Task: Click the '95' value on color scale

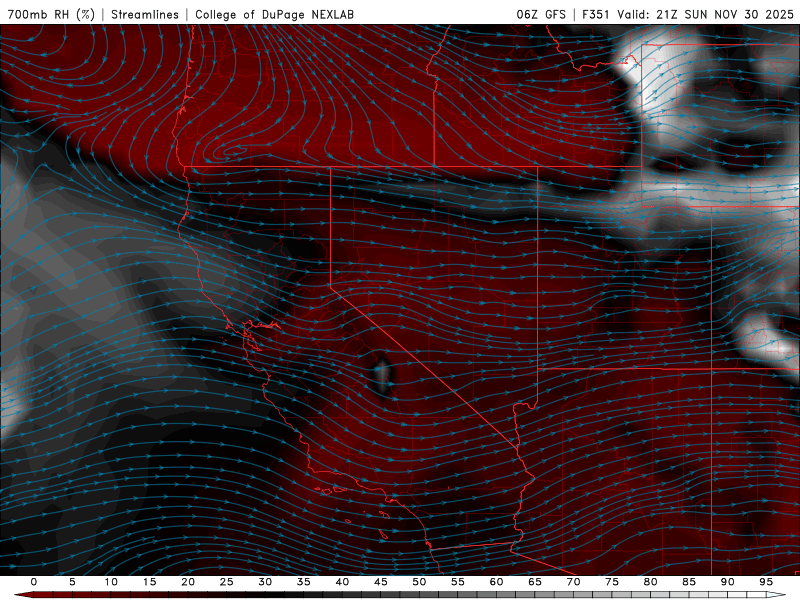Action: tap(766, 582)
